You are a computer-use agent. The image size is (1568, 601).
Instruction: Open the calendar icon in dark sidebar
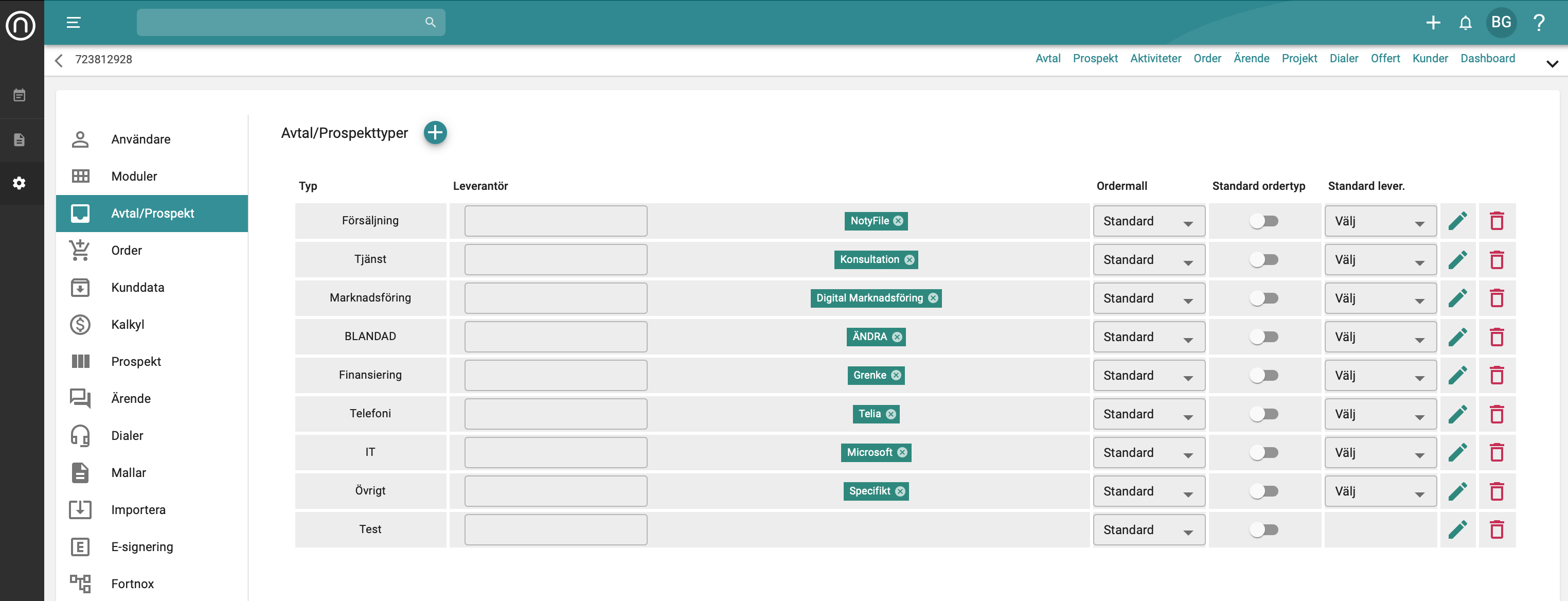(x=20, y=95)
